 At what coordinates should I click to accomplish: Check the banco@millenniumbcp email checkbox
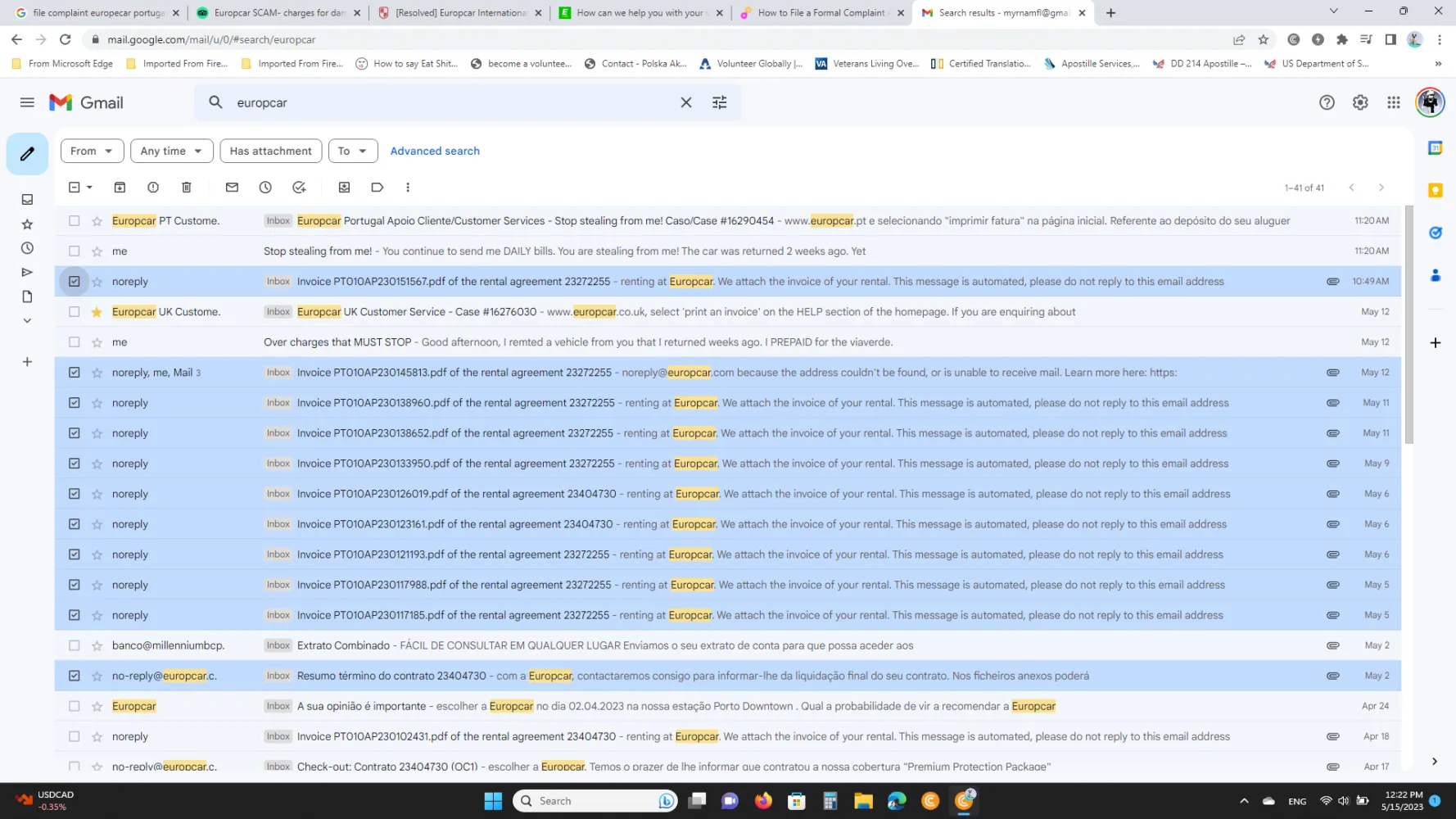[75, 645]
